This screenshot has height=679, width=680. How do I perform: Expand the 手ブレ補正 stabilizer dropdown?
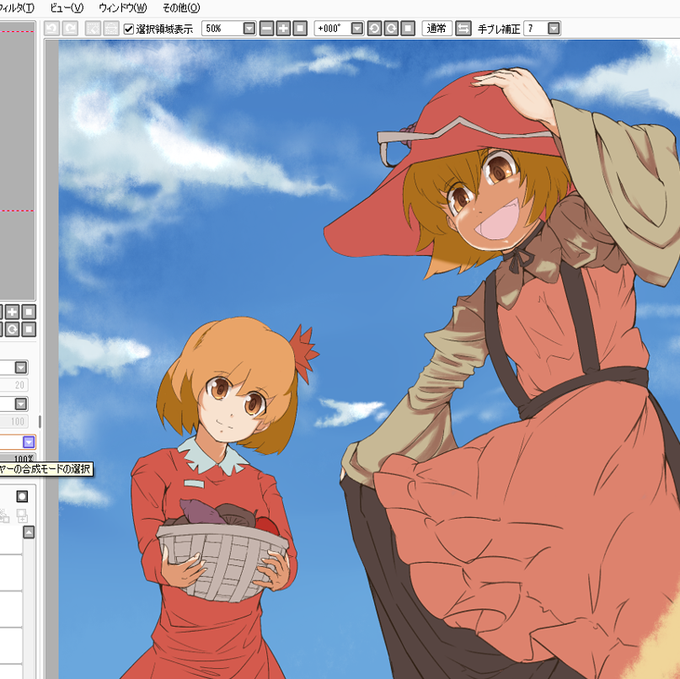pyautogui.click(x=554, y=29)
